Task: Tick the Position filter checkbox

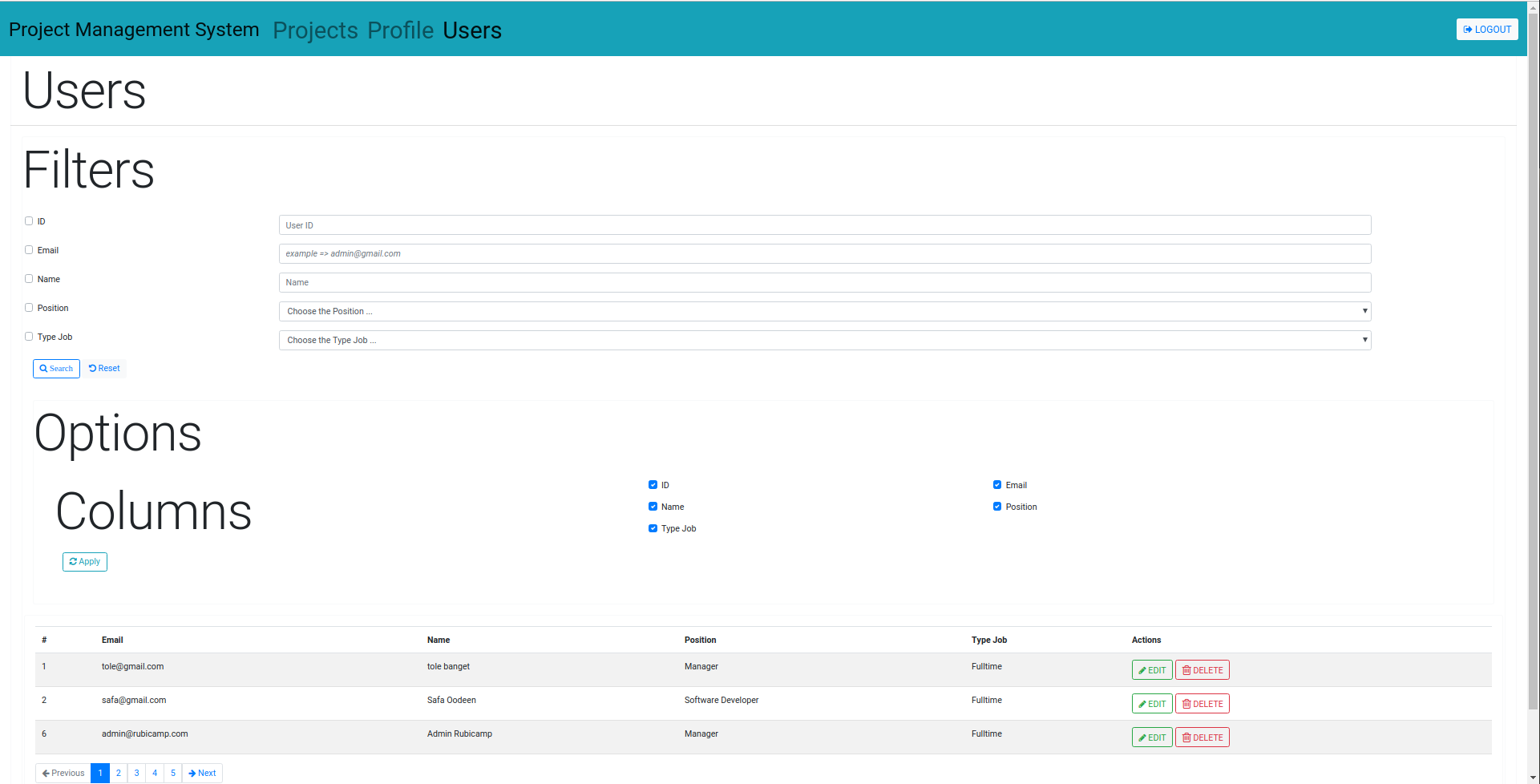Action: (29, 308)
